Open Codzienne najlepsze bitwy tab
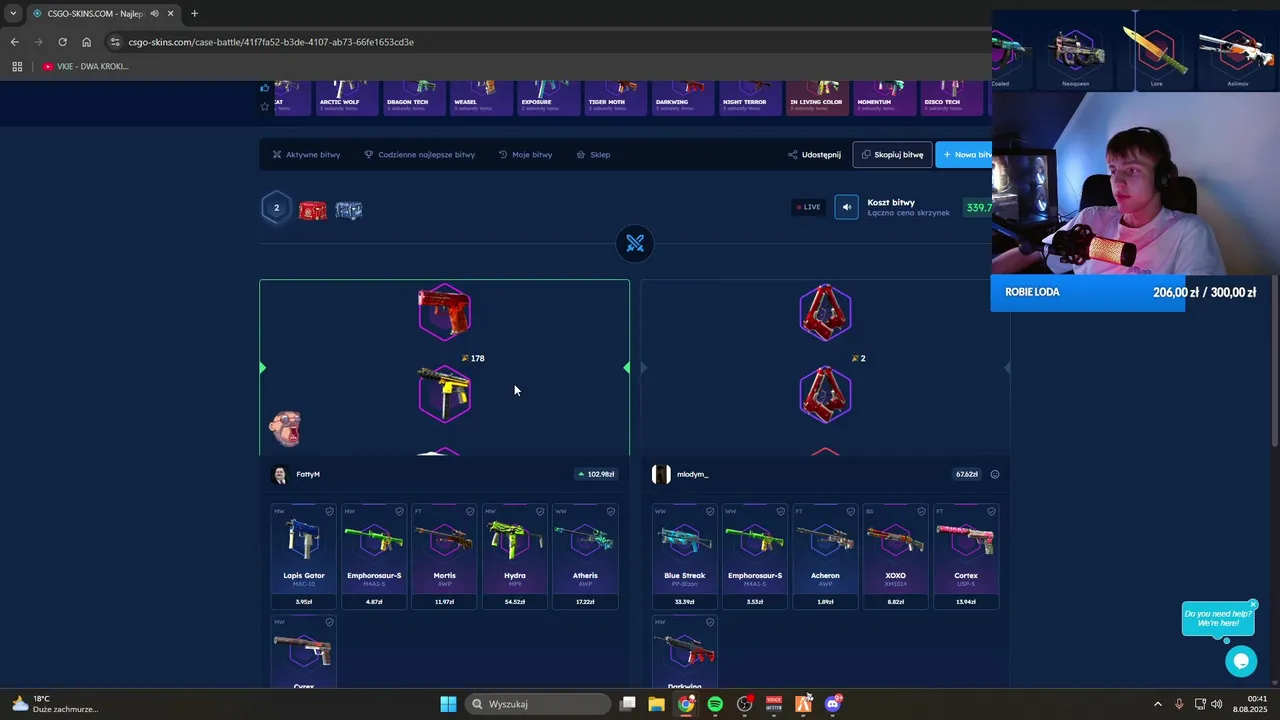This screenshot has height=720, width=1280. click(x=420, y=155)
